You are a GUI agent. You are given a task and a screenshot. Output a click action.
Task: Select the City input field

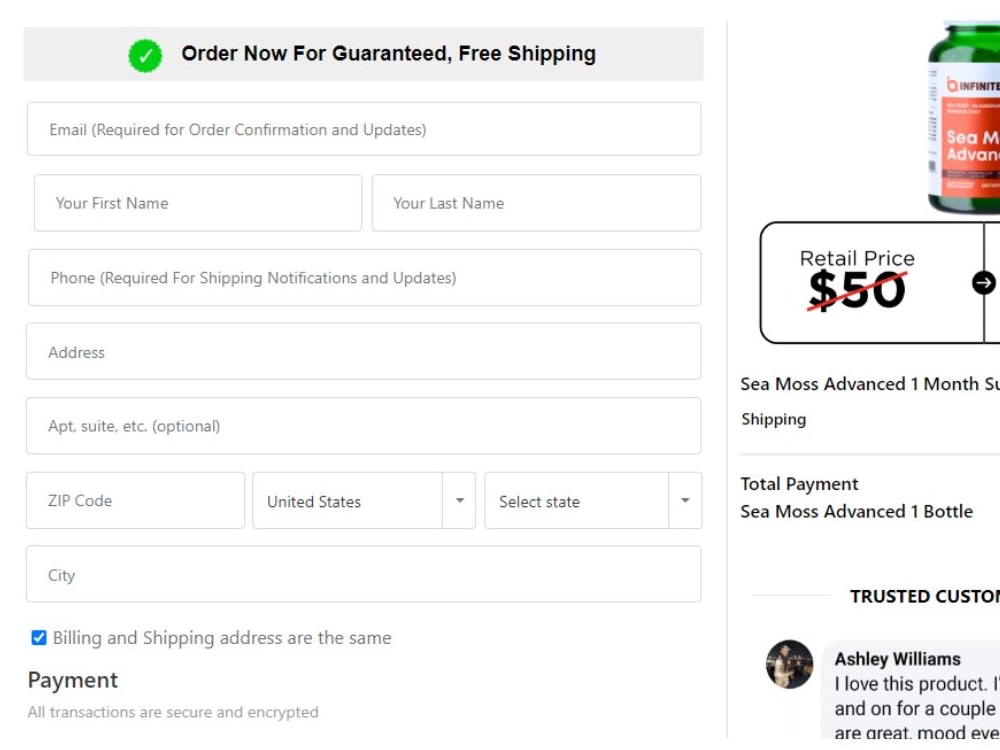pyautogui.click(x=362, y=575)
